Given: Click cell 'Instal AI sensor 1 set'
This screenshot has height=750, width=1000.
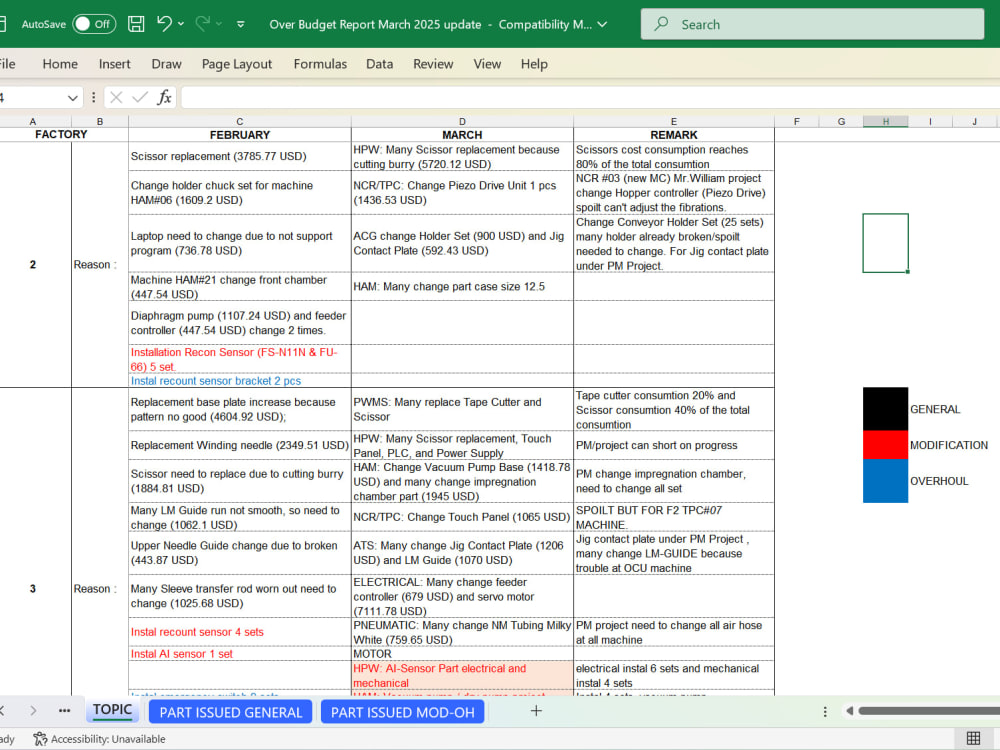Looking at the screenshot, I should 240,654.
